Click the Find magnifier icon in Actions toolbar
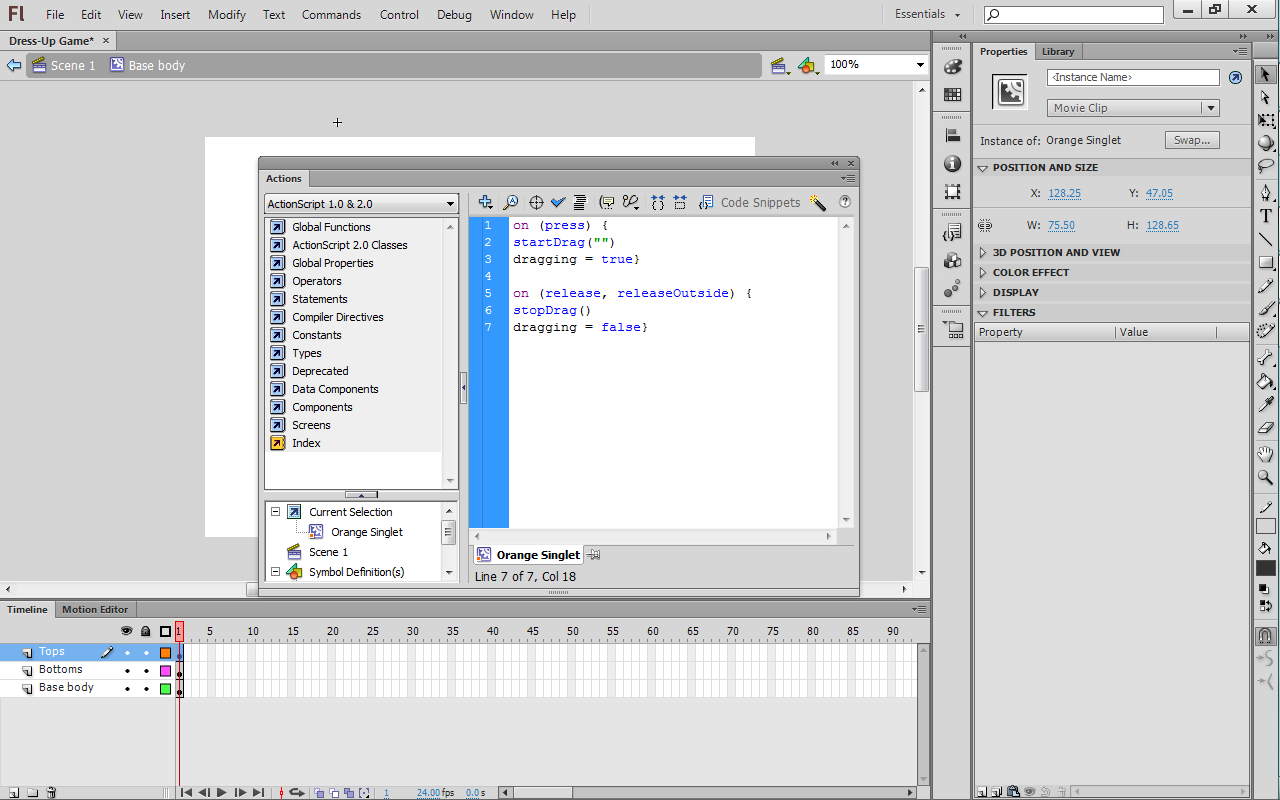This screenshot has height=800, width=1280. (x=510, y=203)
